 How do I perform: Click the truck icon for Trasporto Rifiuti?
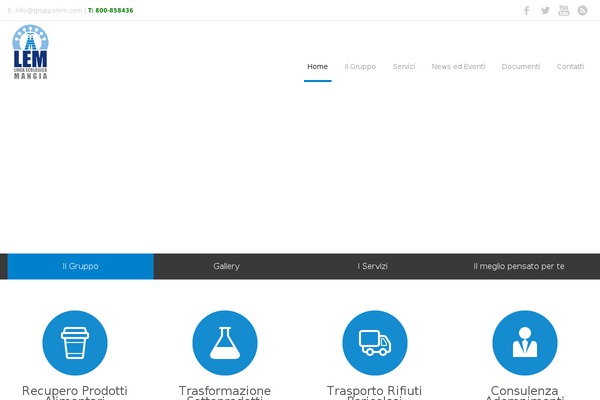pos(375,343)
